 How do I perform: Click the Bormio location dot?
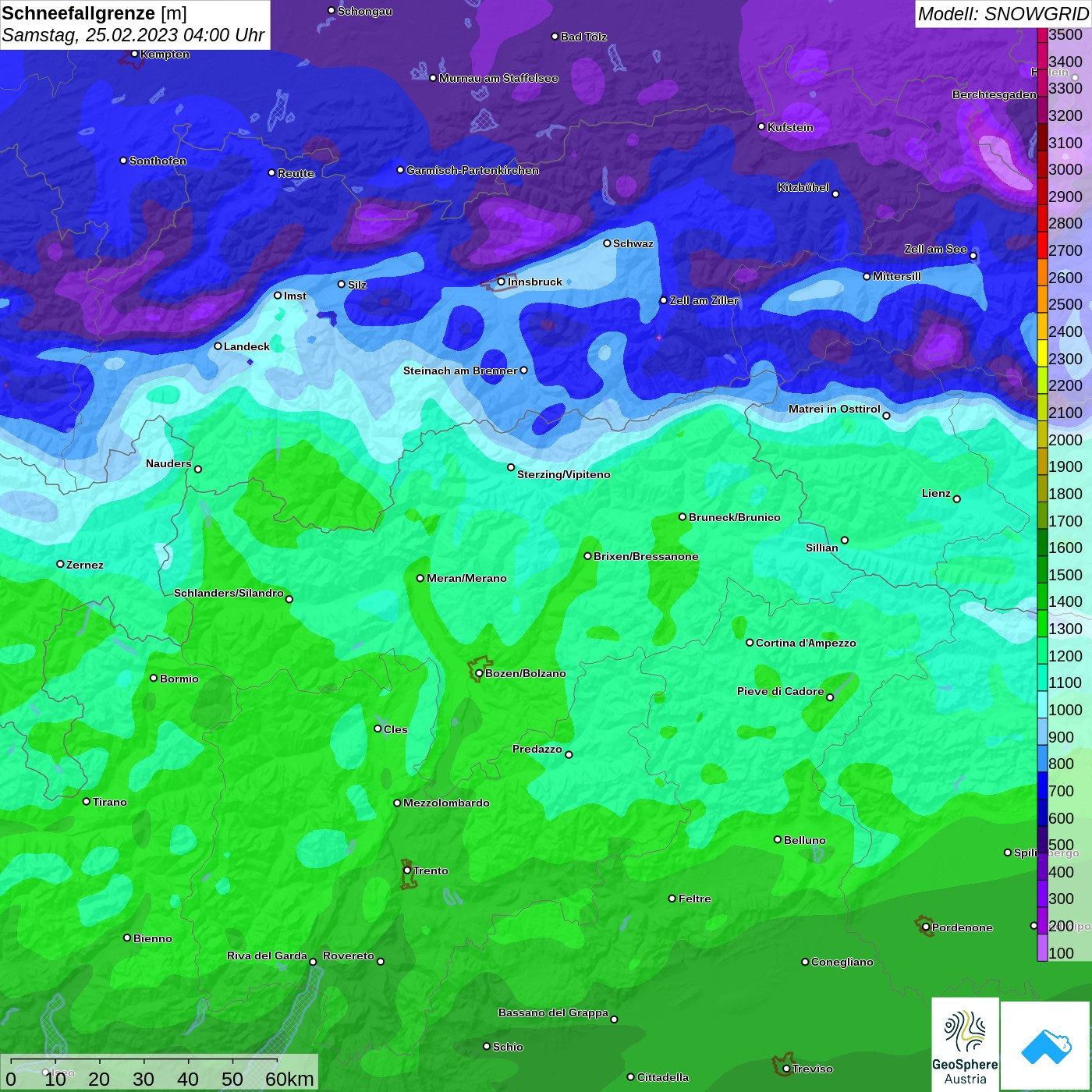coord(154,678)
